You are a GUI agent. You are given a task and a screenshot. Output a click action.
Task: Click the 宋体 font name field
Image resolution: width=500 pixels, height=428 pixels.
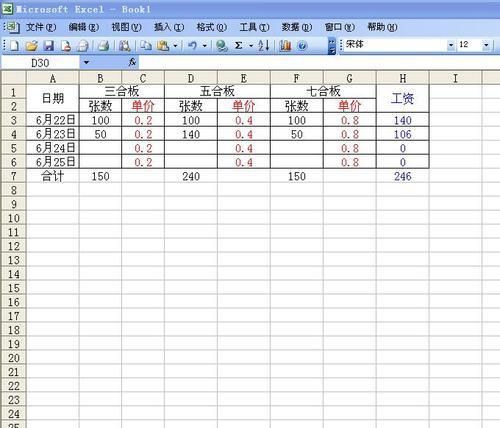[395, 45]
